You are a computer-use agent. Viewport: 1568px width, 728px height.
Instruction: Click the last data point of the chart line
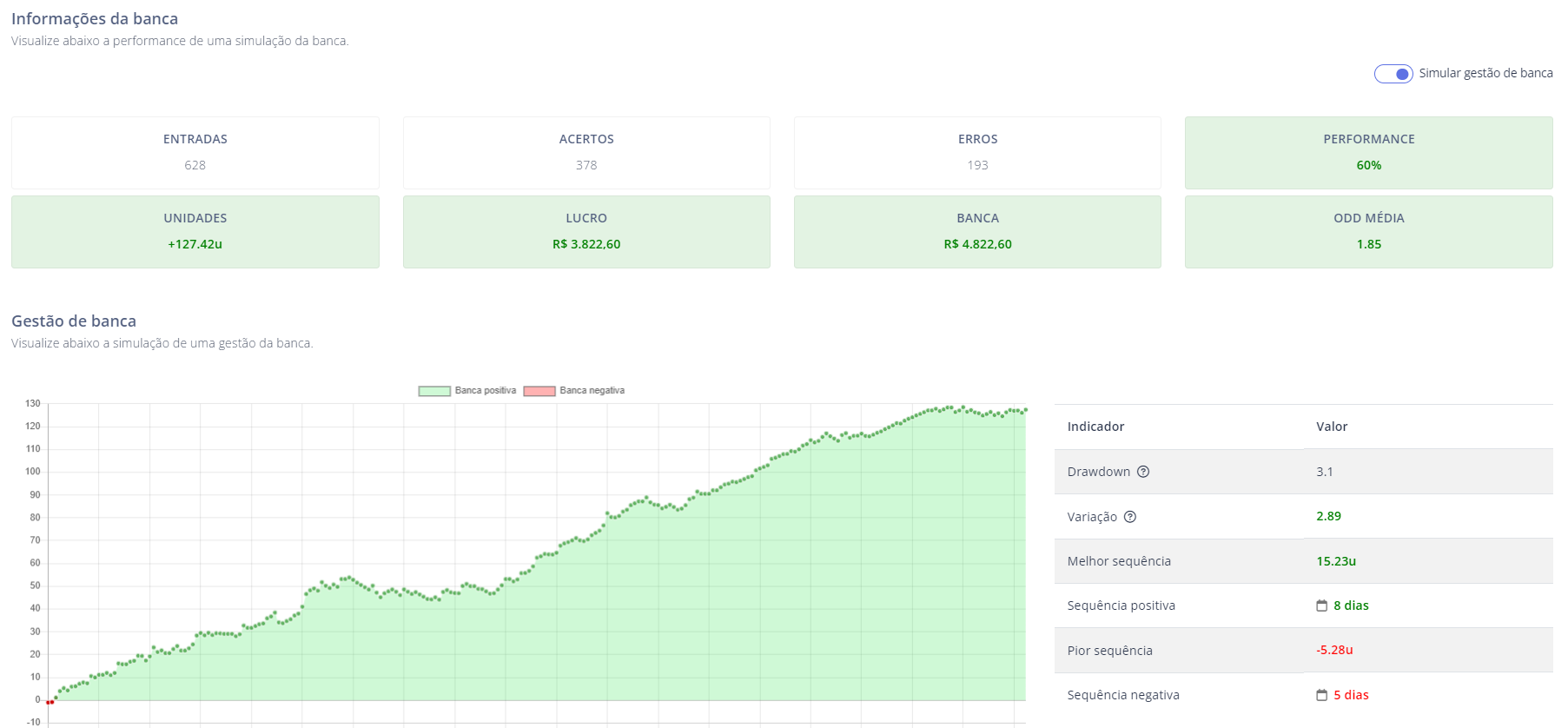point(1025,410)
